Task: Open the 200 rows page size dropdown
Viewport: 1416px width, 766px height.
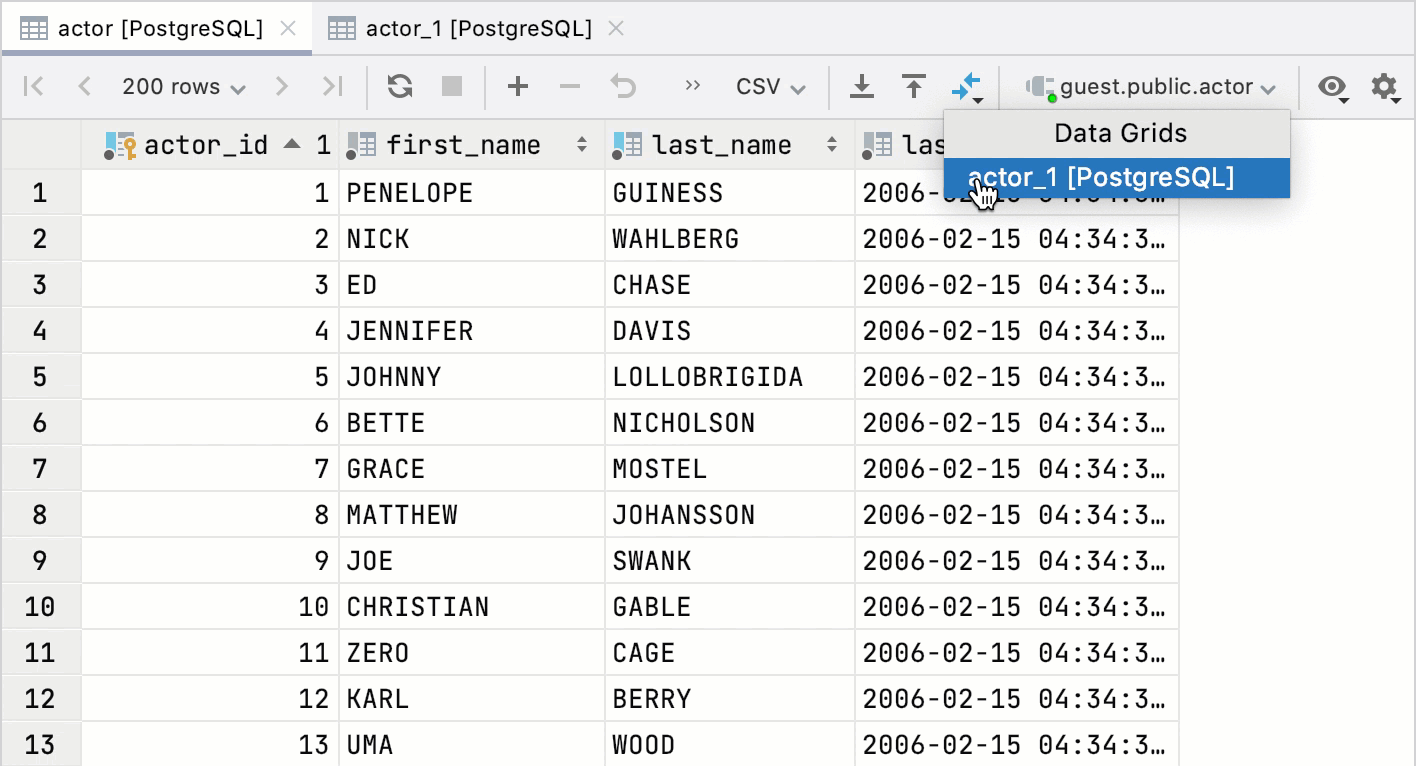Action: [x=183, y=87]
